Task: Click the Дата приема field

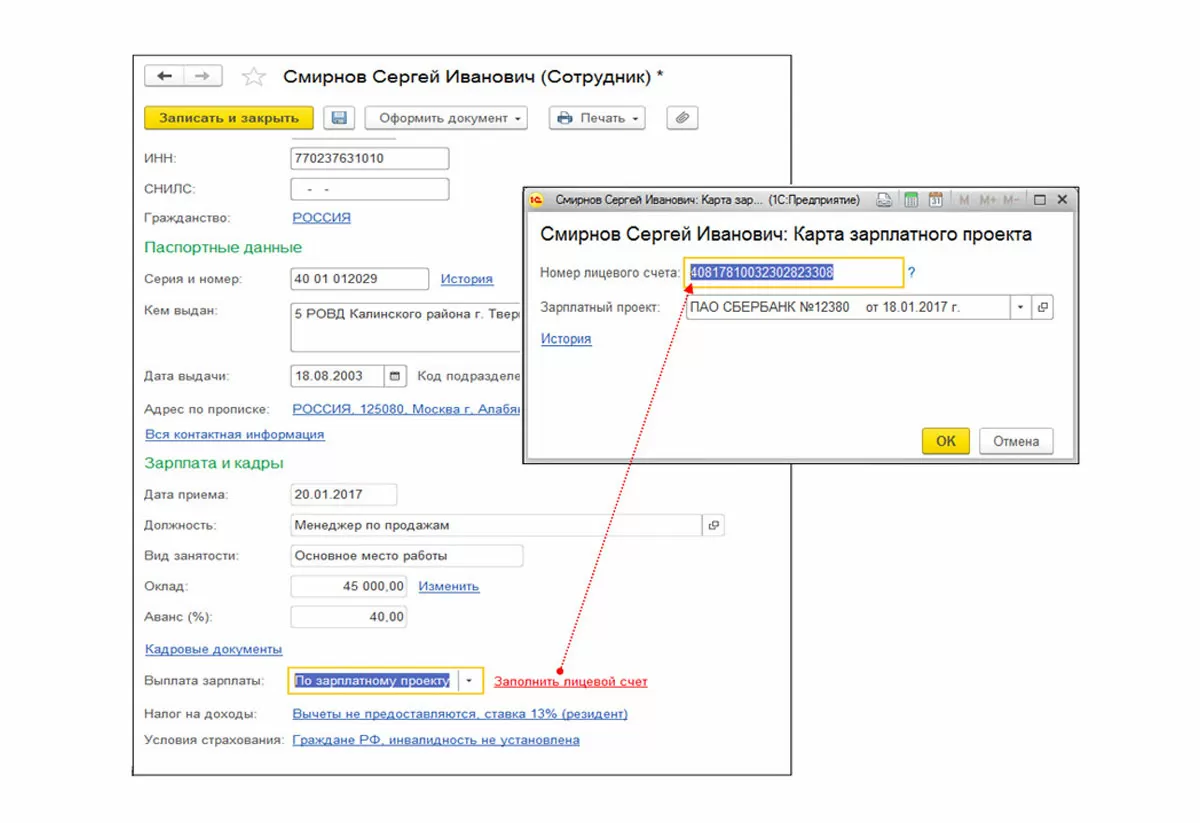Action: point(344,494)
